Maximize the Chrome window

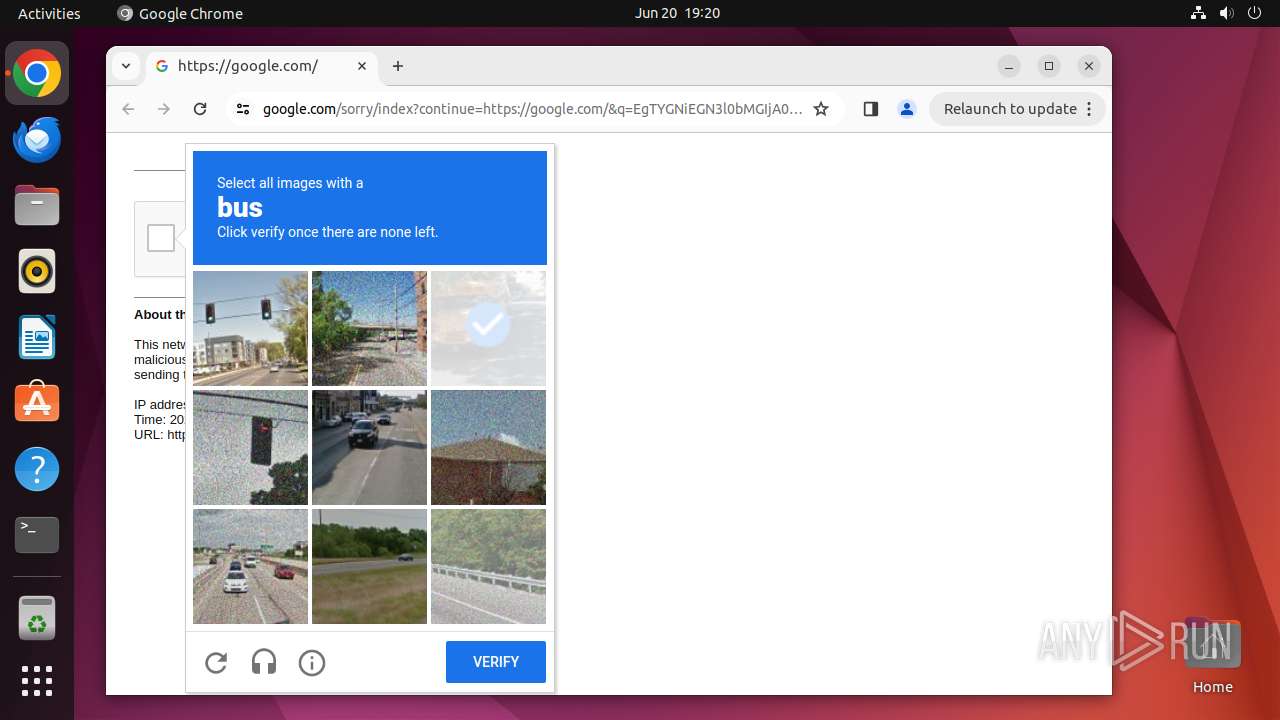click(x=1049, y=66)
